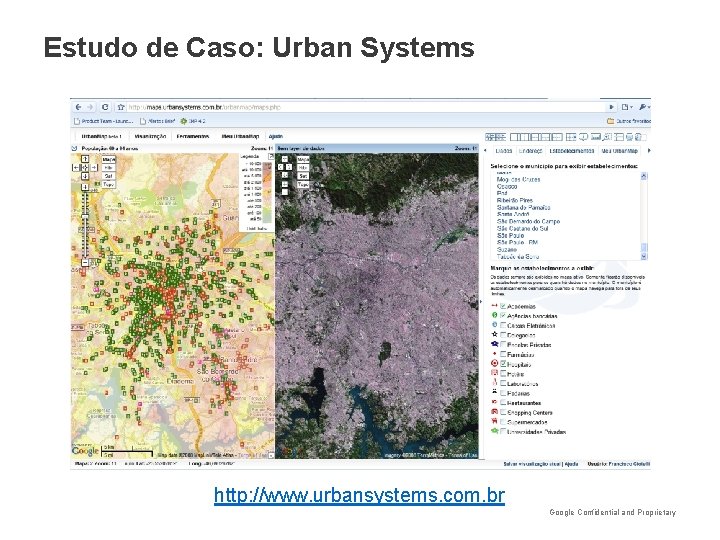
Task: Select São Bernardo do Campo in list
Action: coord(529,221)
